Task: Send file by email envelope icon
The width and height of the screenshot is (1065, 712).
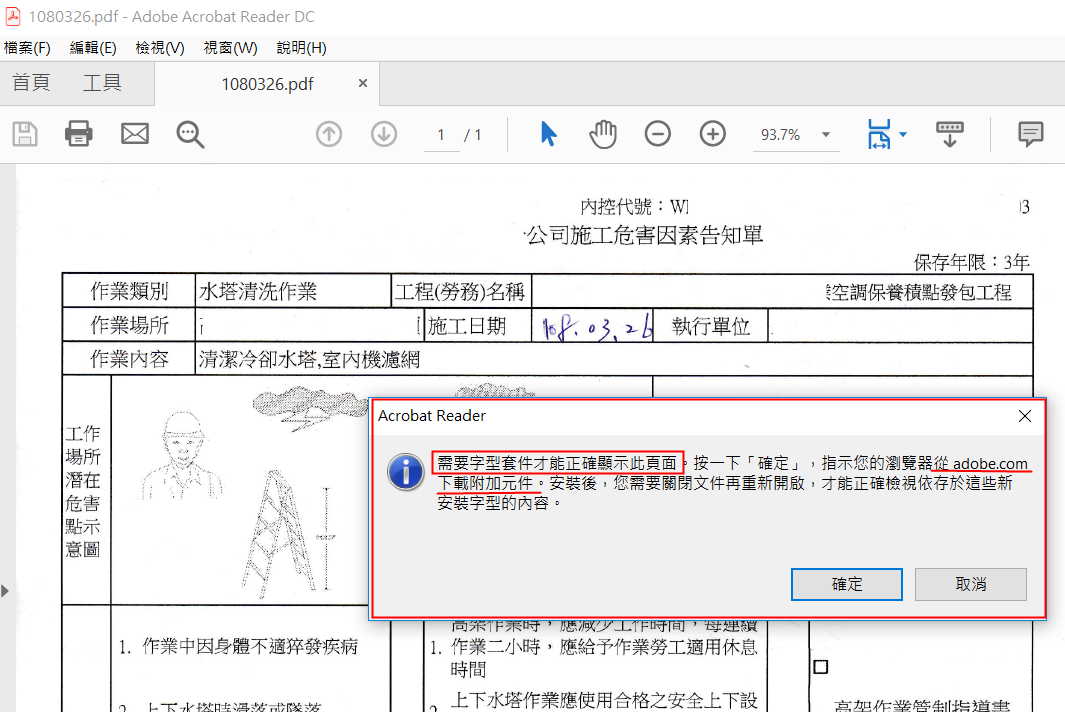Action: tap(134, 134)
